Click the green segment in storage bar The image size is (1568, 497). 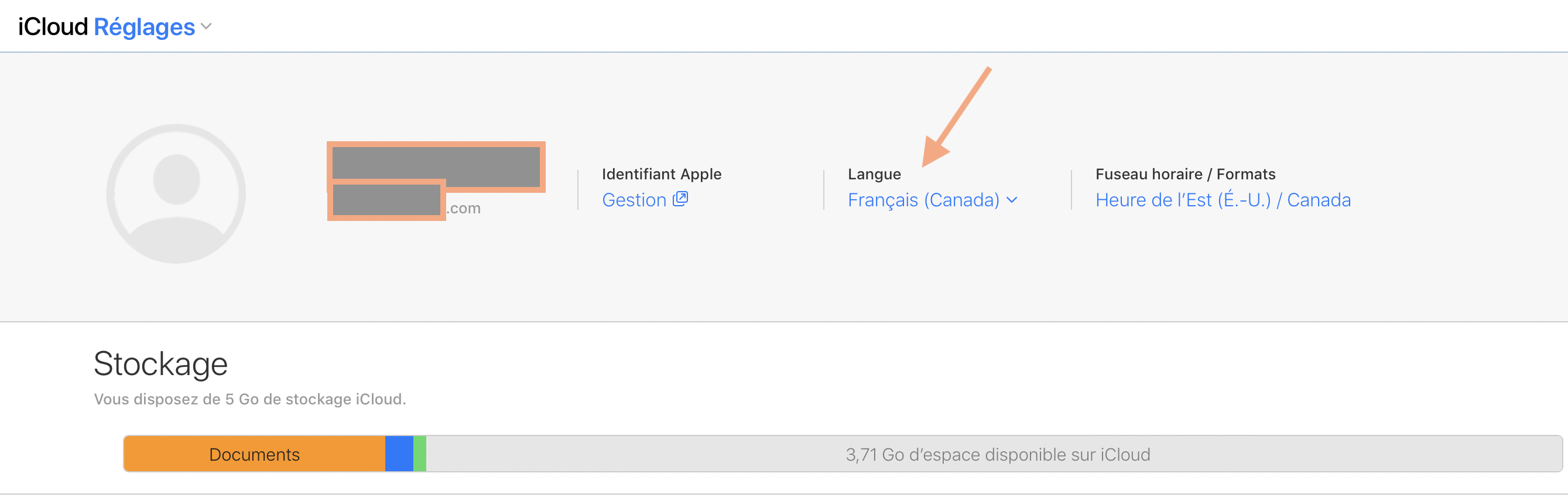tap(419, 454)
